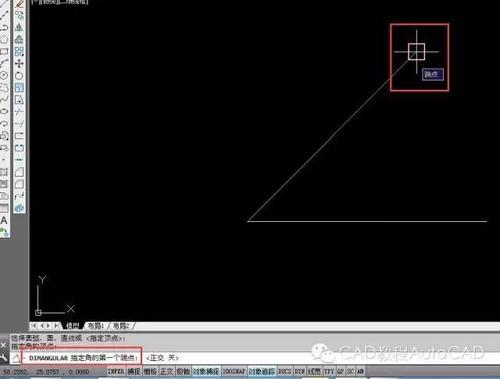Select the Move tool
This screenshot has height=379, width=500.
pyautogui.click(x=19, y=63)
